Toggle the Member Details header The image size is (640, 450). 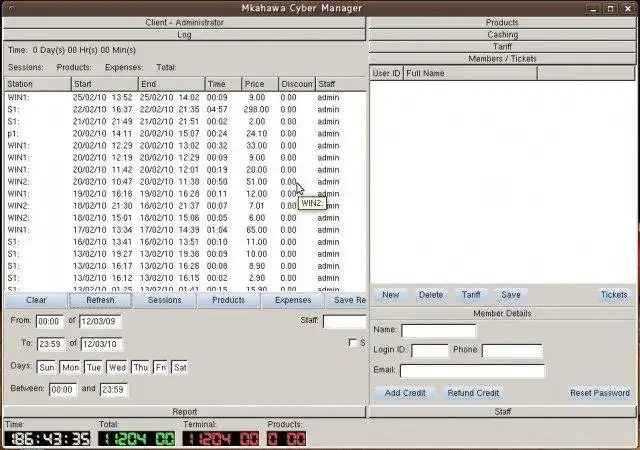coord(502,313)
